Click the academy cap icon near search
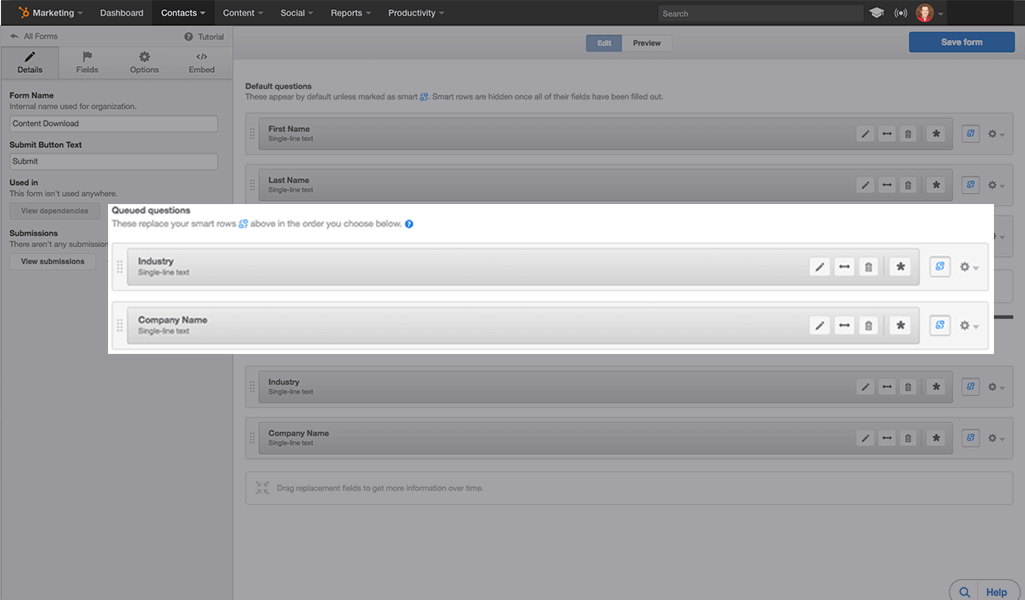 pyautogui.click(x=879, y=12)
